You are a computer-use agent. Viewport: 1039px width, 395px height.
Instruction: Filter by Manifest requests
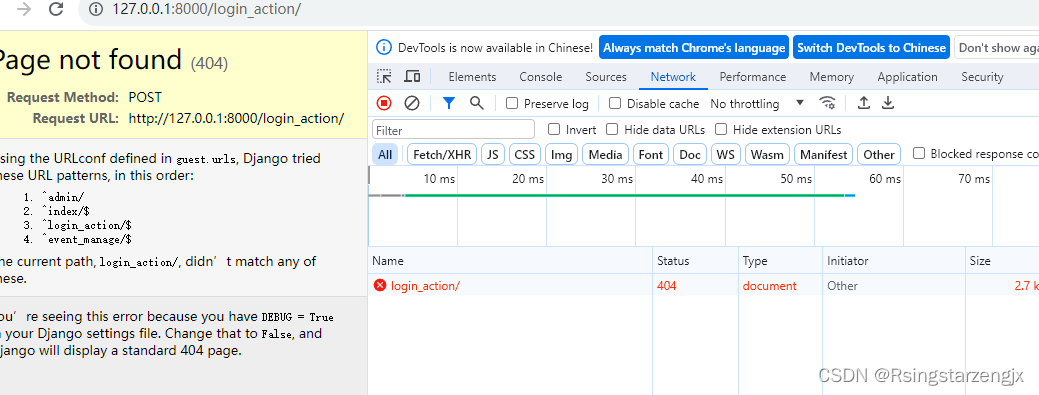pyautogui.click(x=824, y=154)
